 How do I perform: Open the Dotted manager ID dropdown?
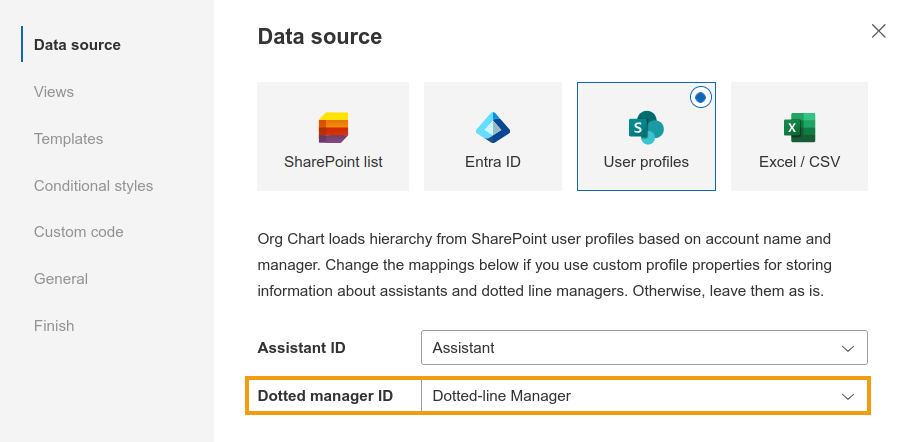[644, 396]
